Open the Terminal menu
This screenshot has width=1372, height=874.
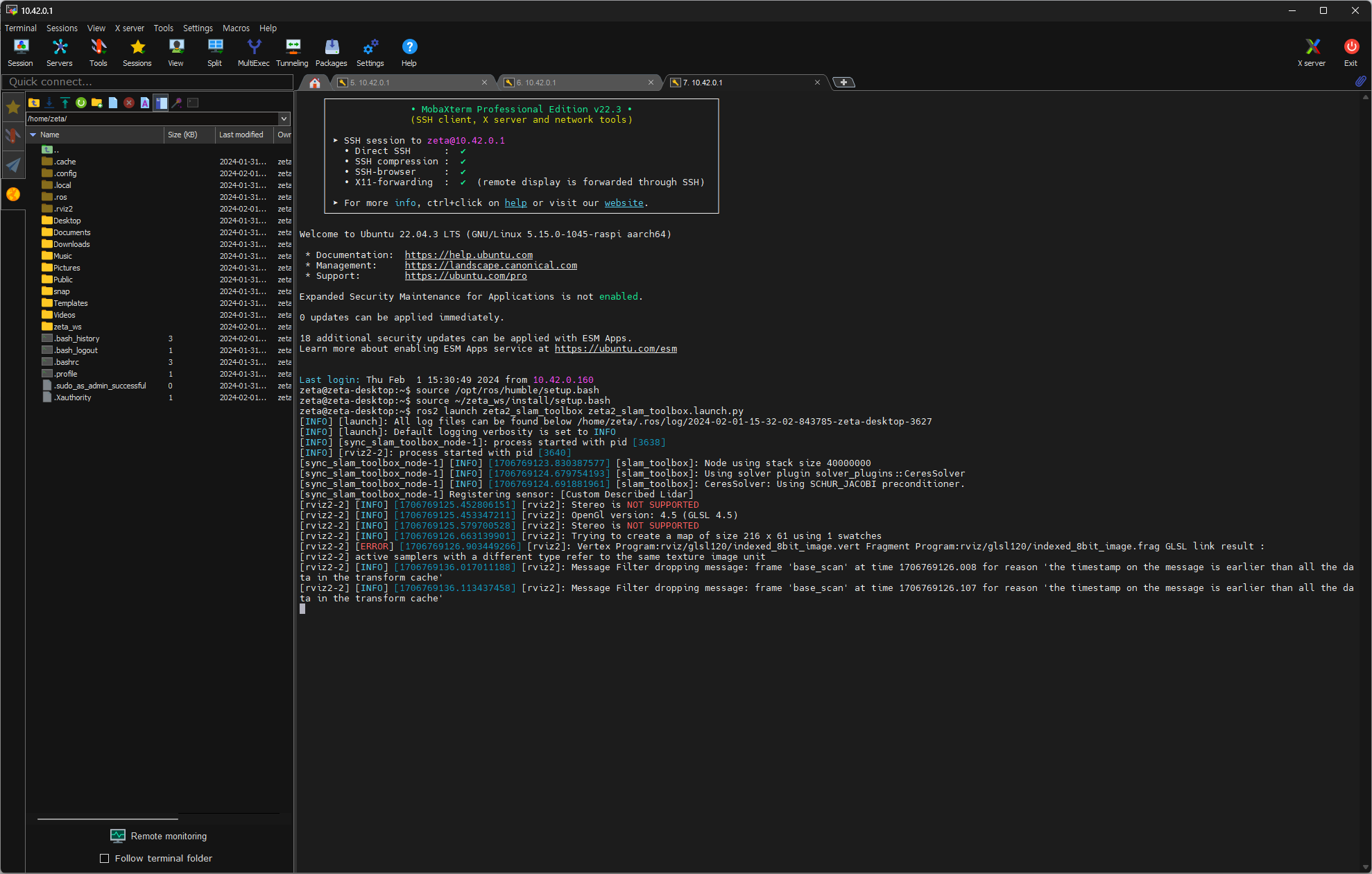pos(21,28)
